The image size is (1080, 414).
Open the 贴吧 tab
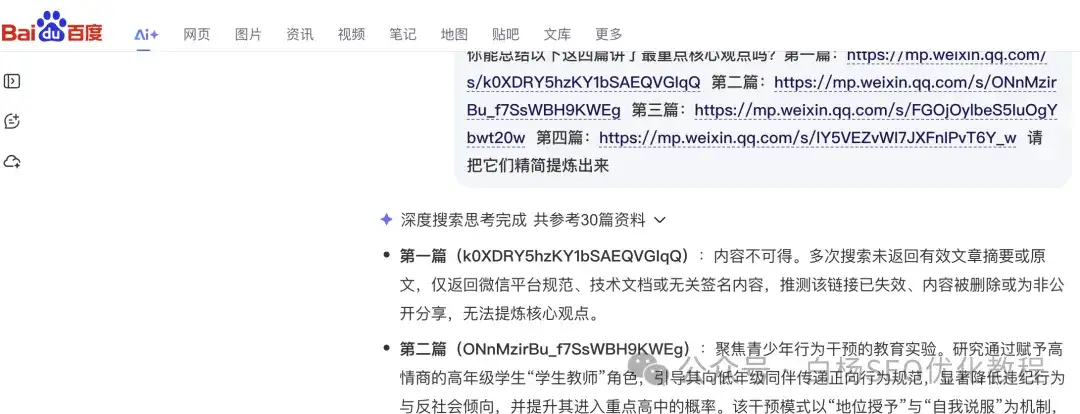[506, 34]
